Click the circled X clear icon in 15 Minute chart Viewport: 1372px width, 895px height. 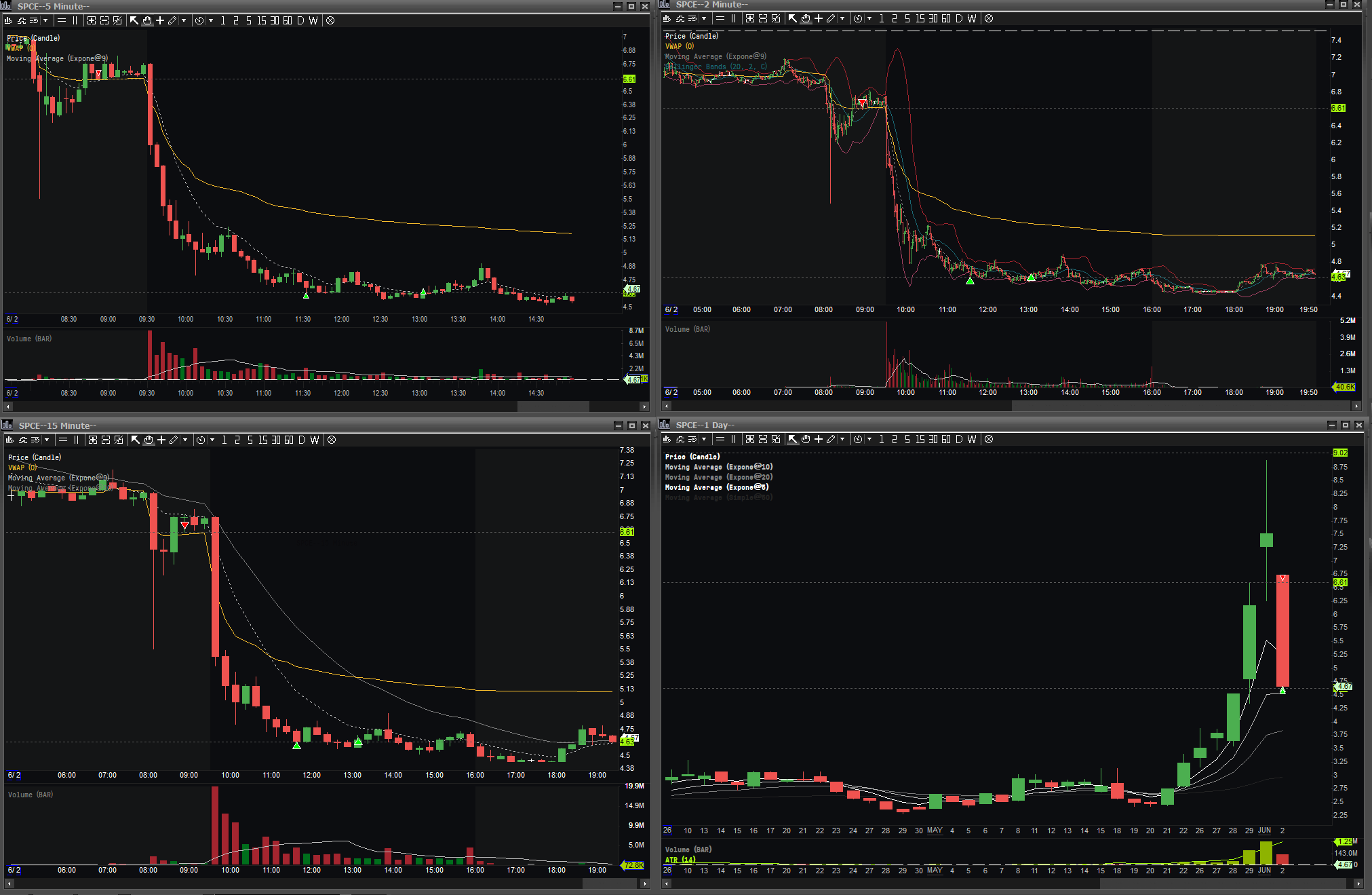pyautogui.click(x=332, y=440)
